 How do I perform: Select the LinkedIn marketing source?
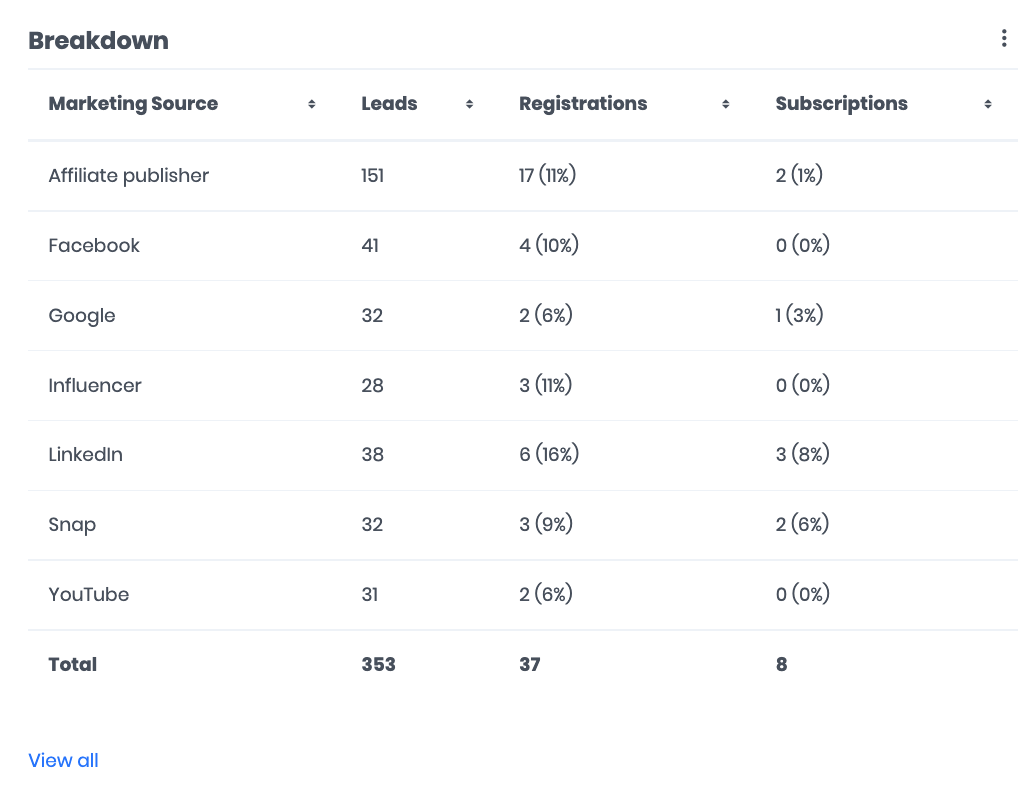tap(85, 454)
